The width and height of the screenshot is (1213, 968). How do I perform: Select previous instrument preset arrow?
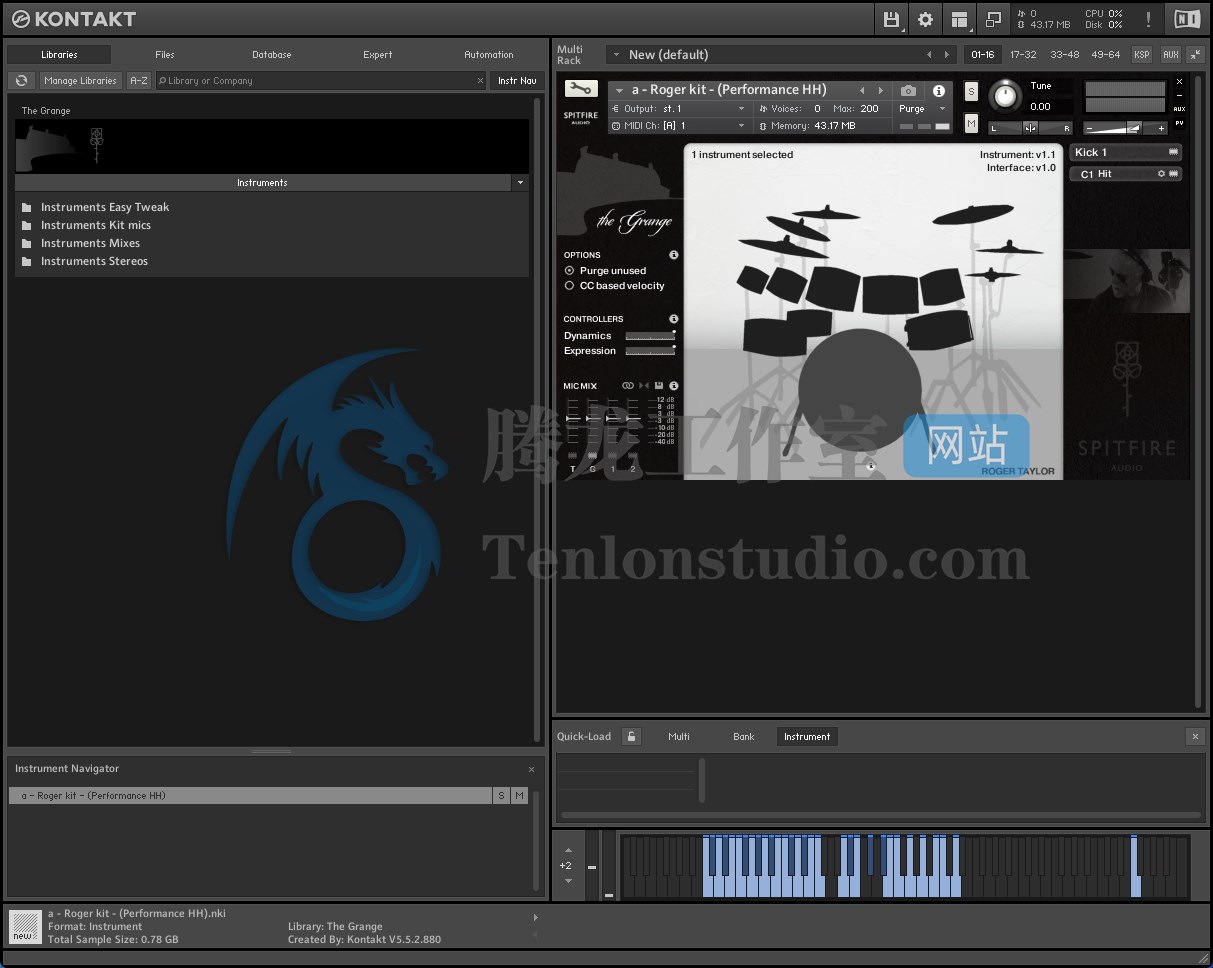[862, 91]
